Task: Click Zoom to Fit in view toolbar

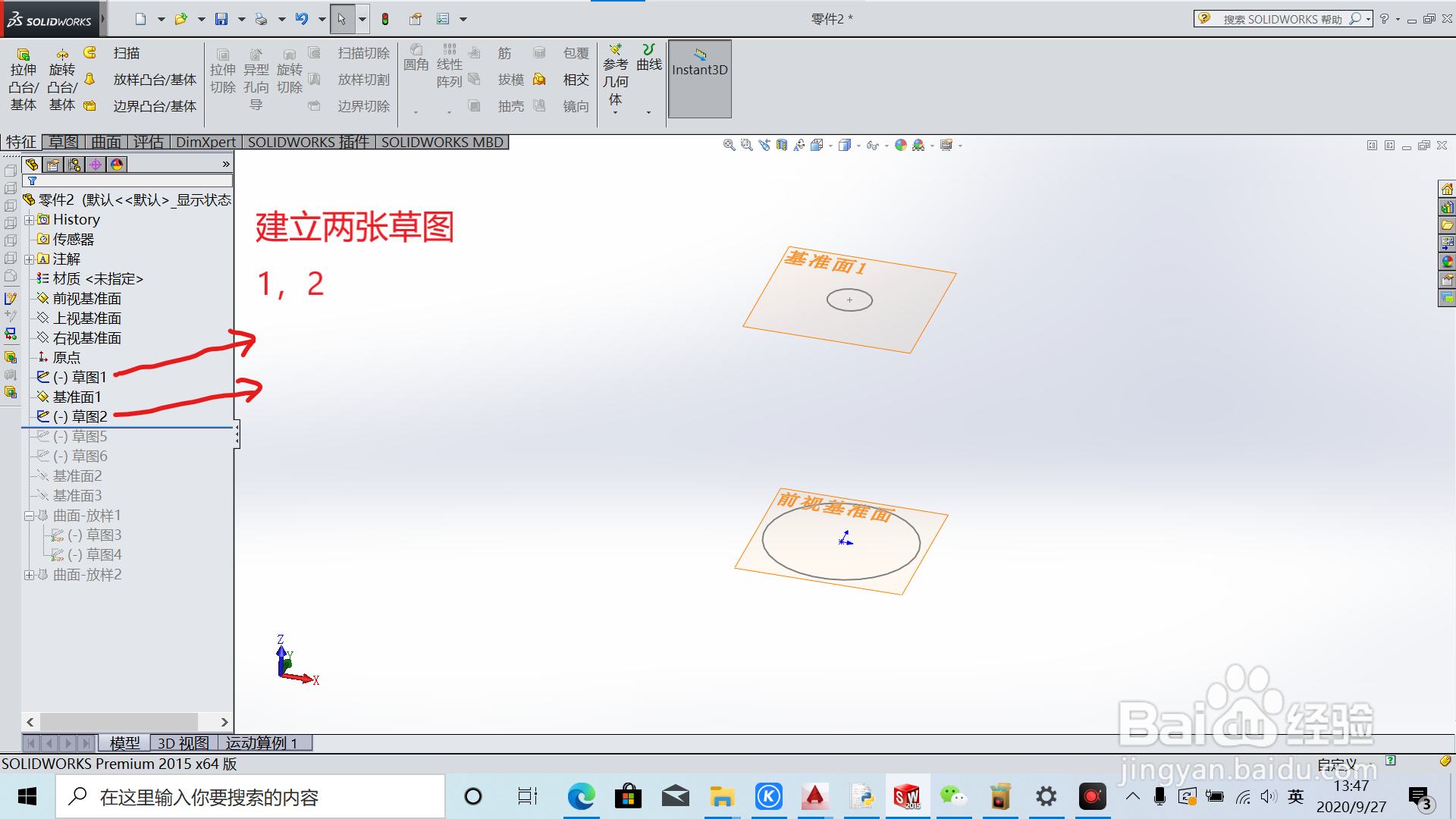Action: pos(729,145)
